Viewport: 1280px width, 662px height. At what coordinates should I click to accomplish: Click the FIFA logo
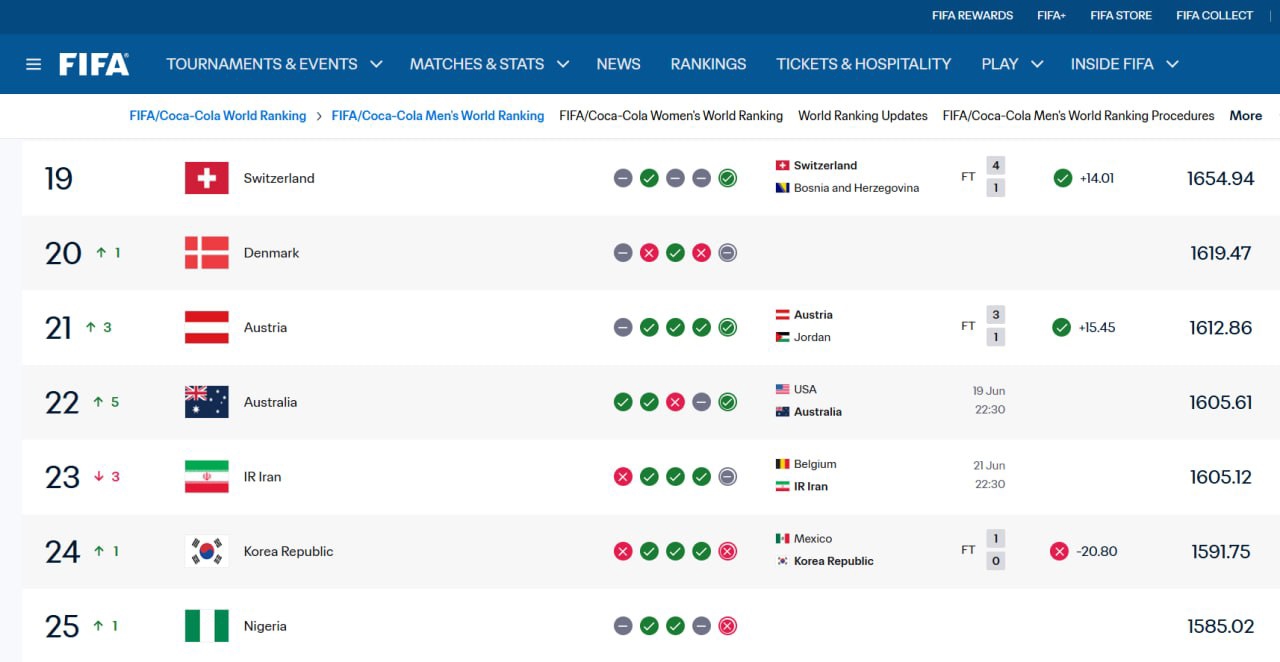[94, 64]
